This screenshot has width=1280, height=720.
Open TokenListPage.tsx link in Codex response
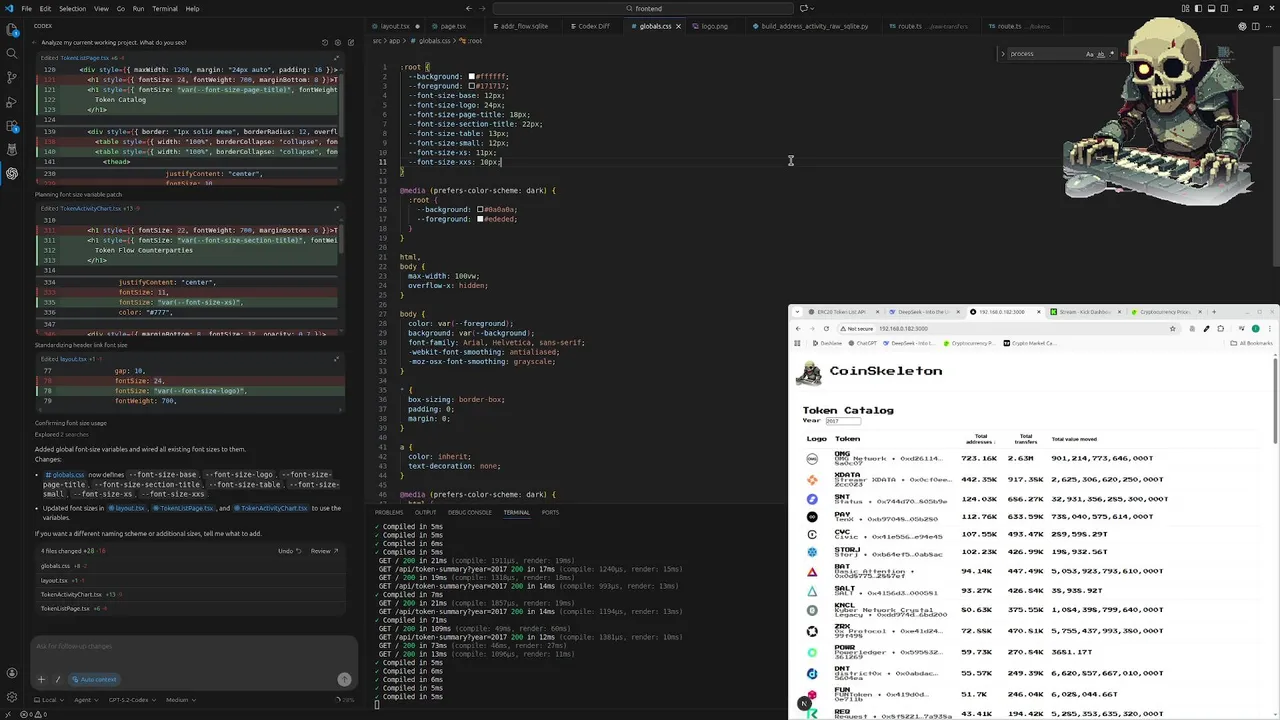pyautogui.click(x=184, y=508)
